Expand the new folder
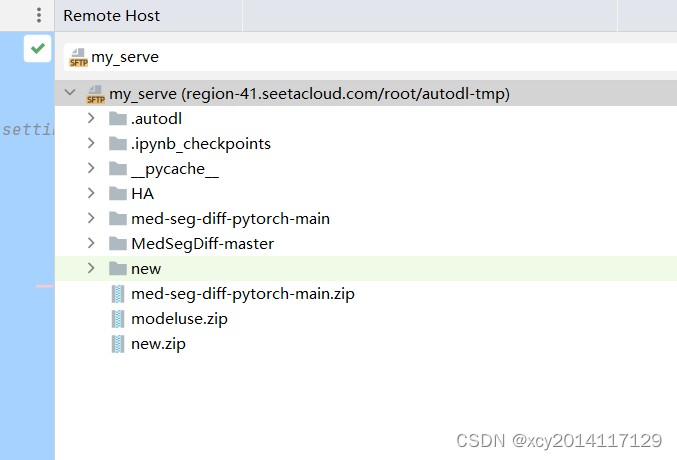The image size is (677, 460). (x=91, y=268)
